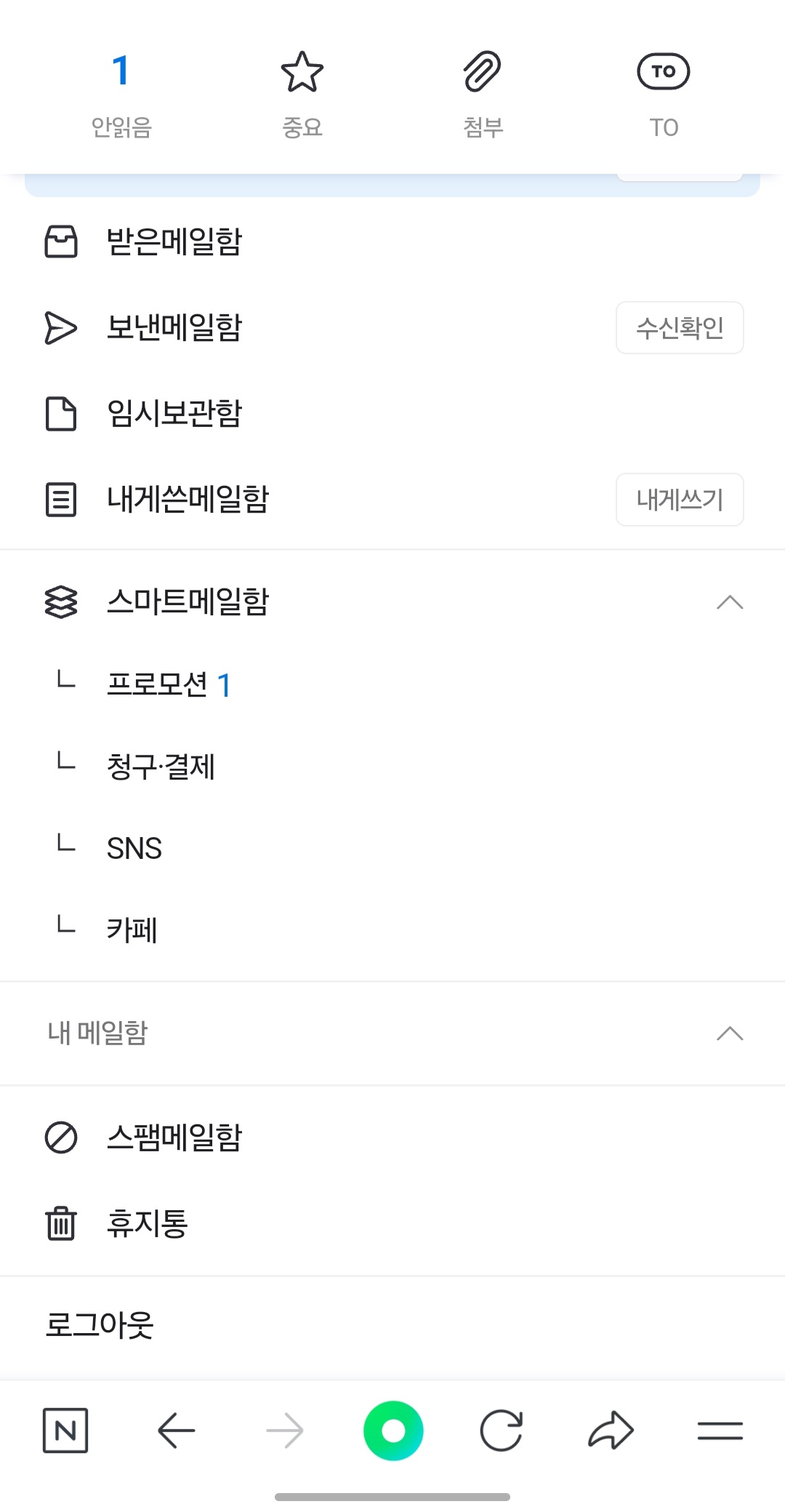
Task: Tap the star icon for important mail
Action: coord(302,72)
